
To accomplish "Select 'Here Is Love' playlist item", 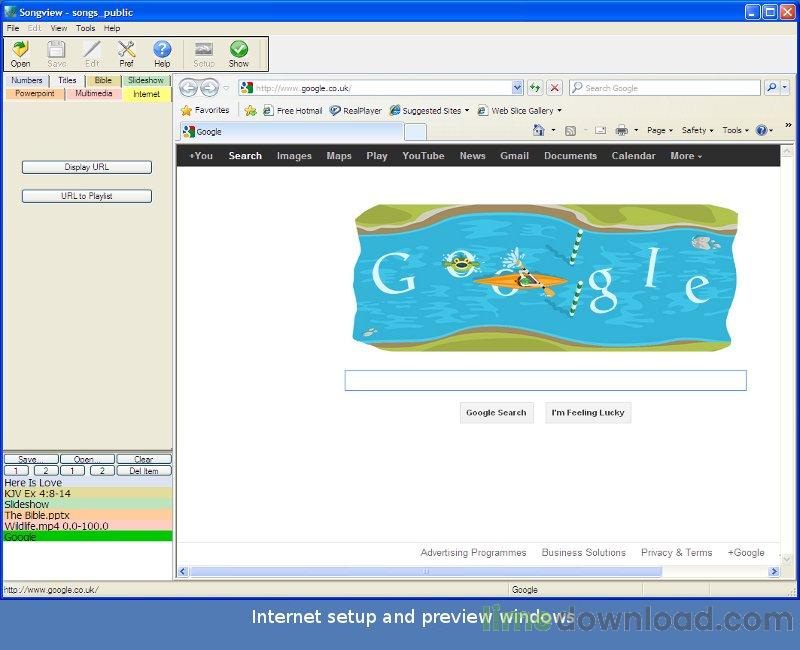I will pos(88,483).
